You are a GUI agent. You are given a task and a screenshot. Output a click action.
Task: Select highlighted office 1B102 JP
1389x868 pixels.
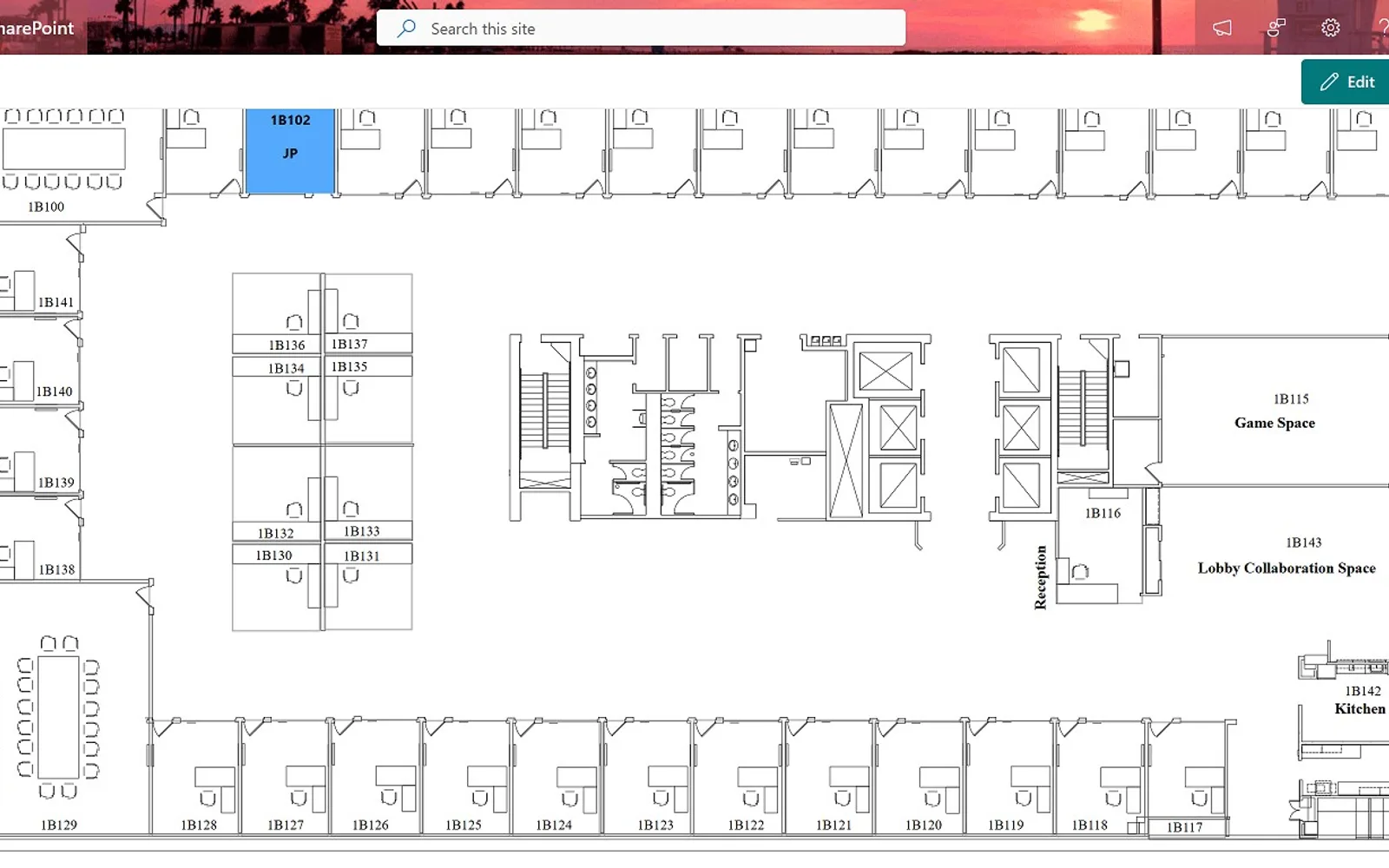290,151
